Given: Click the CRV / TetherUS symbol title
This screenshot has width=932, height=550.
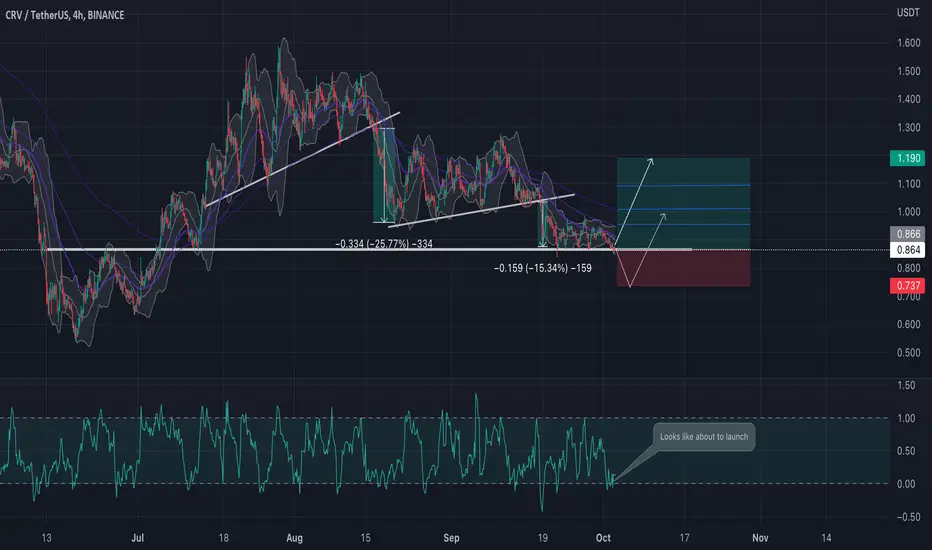Looking at the screenshot, I should coord(65,15).
